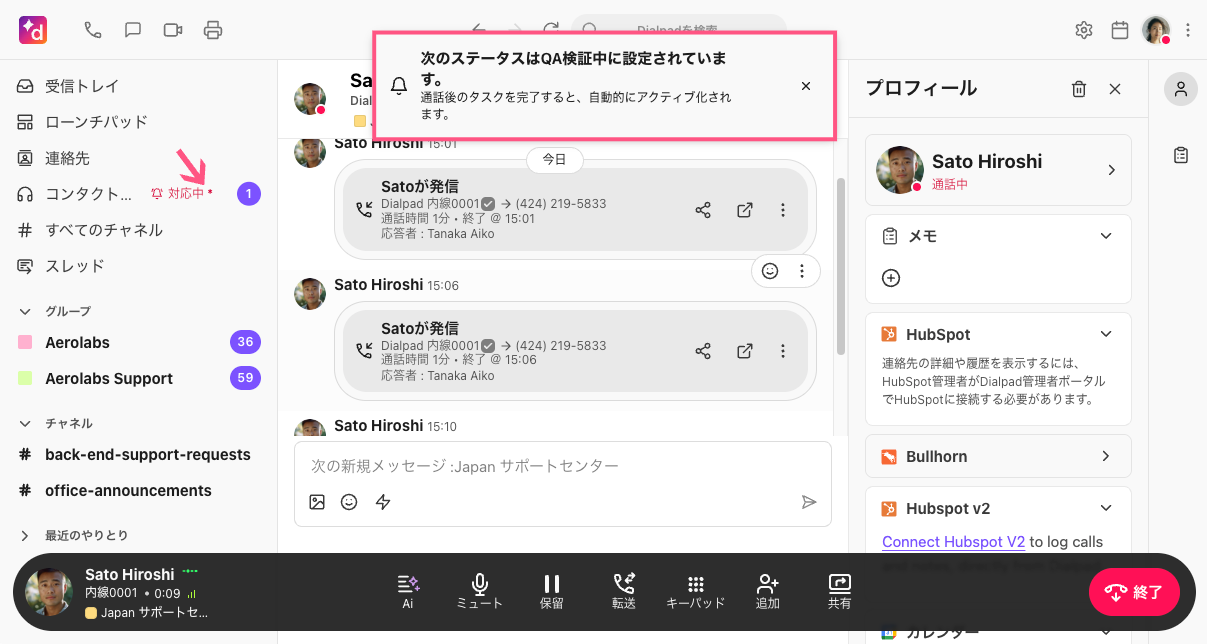Start a video meeting with camera icon

click(173, 30)
